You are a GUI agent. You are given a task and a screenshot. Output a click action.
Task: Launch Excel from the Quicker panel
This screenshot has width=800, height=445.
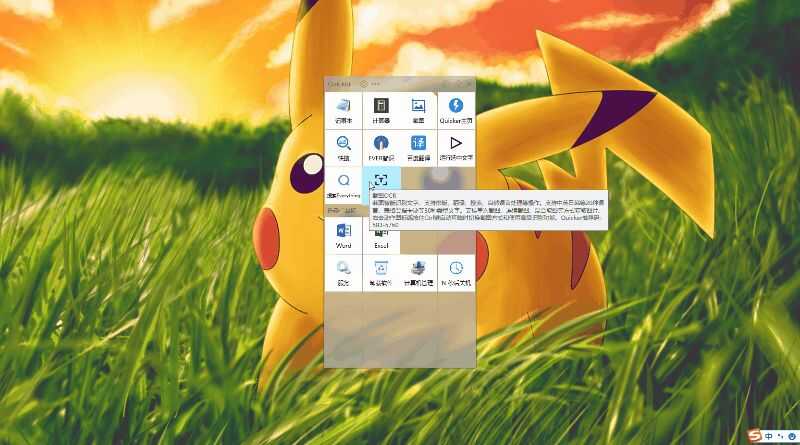381,240
